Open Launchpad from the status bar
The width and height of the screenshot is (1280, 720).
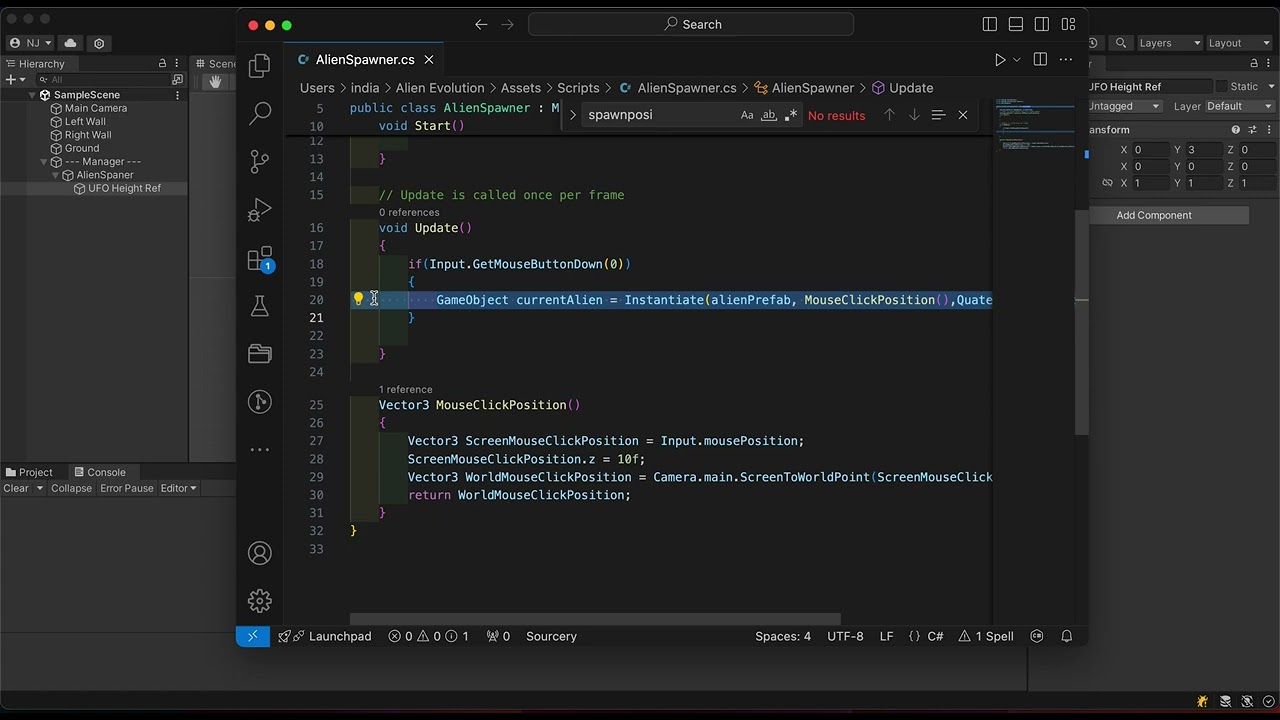(325, 636)
